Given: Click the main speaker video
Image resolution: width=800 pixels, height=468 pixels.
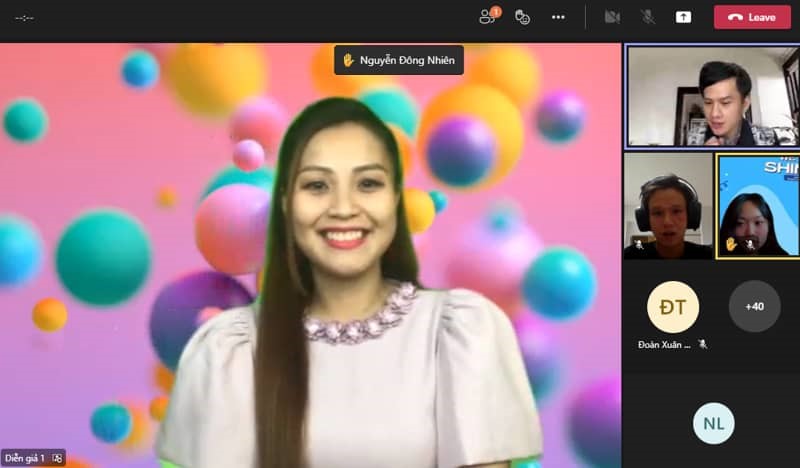Looking at the screenshot, I should [x=310, y=260].
